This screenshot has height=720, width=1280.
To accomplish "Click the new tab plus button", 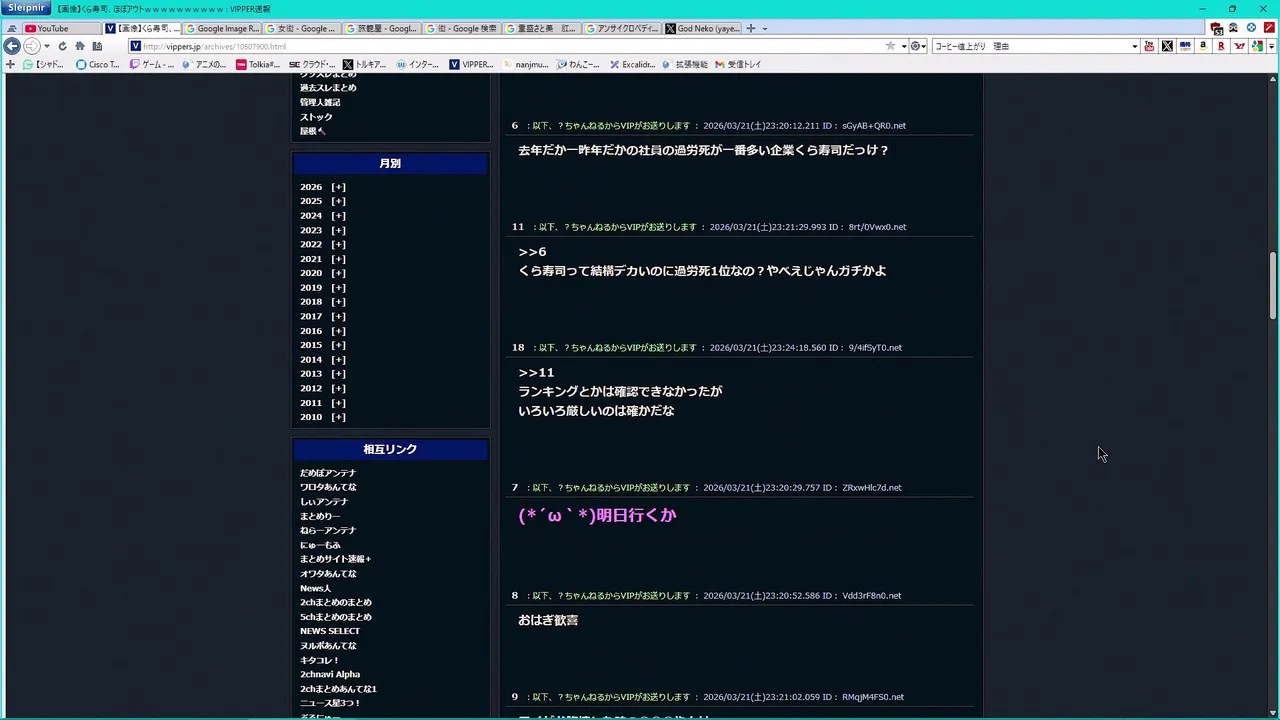I will (x=751, y=28).
